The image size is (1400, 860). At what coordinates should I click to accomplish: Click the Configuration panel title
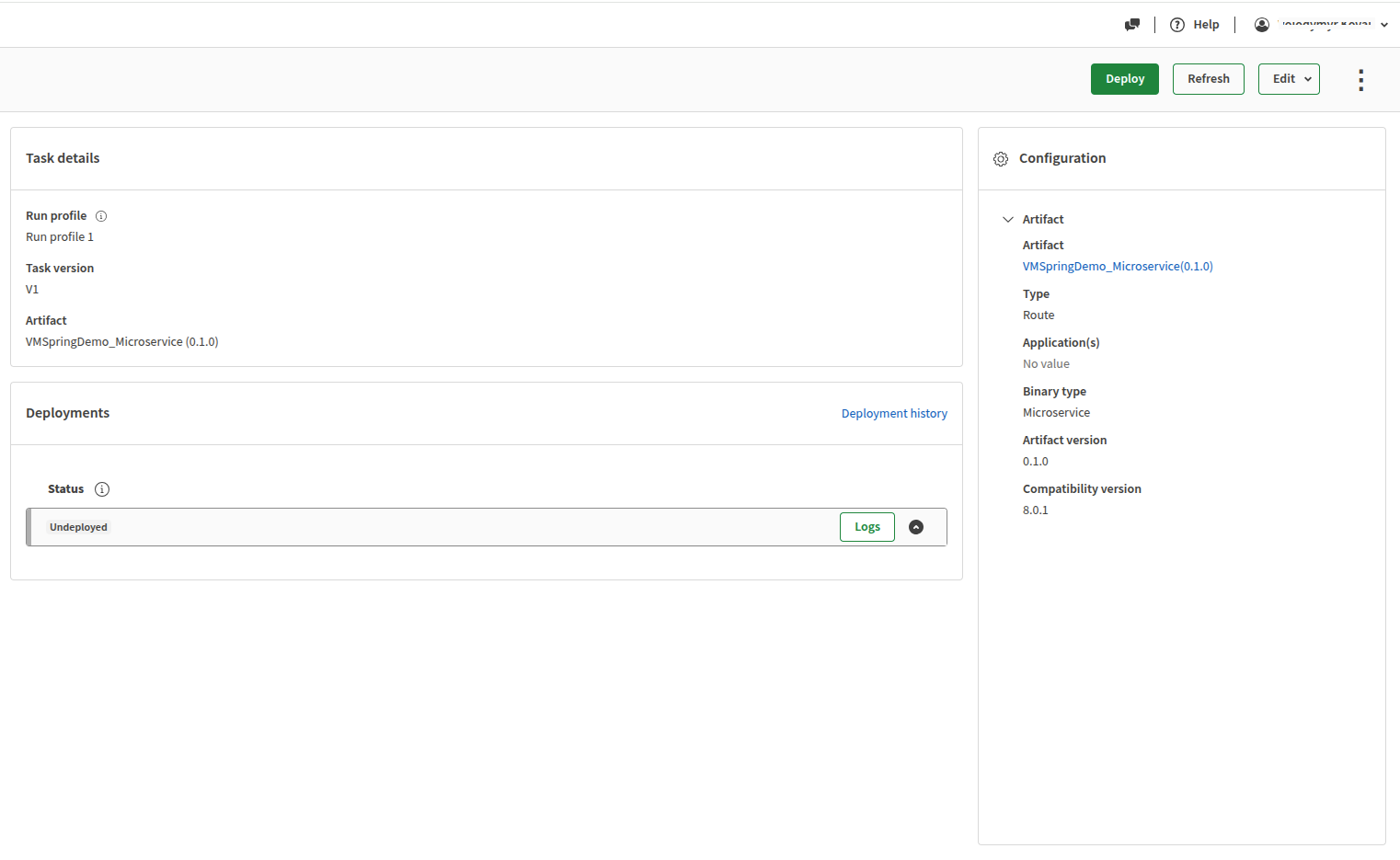point(1062,158)
